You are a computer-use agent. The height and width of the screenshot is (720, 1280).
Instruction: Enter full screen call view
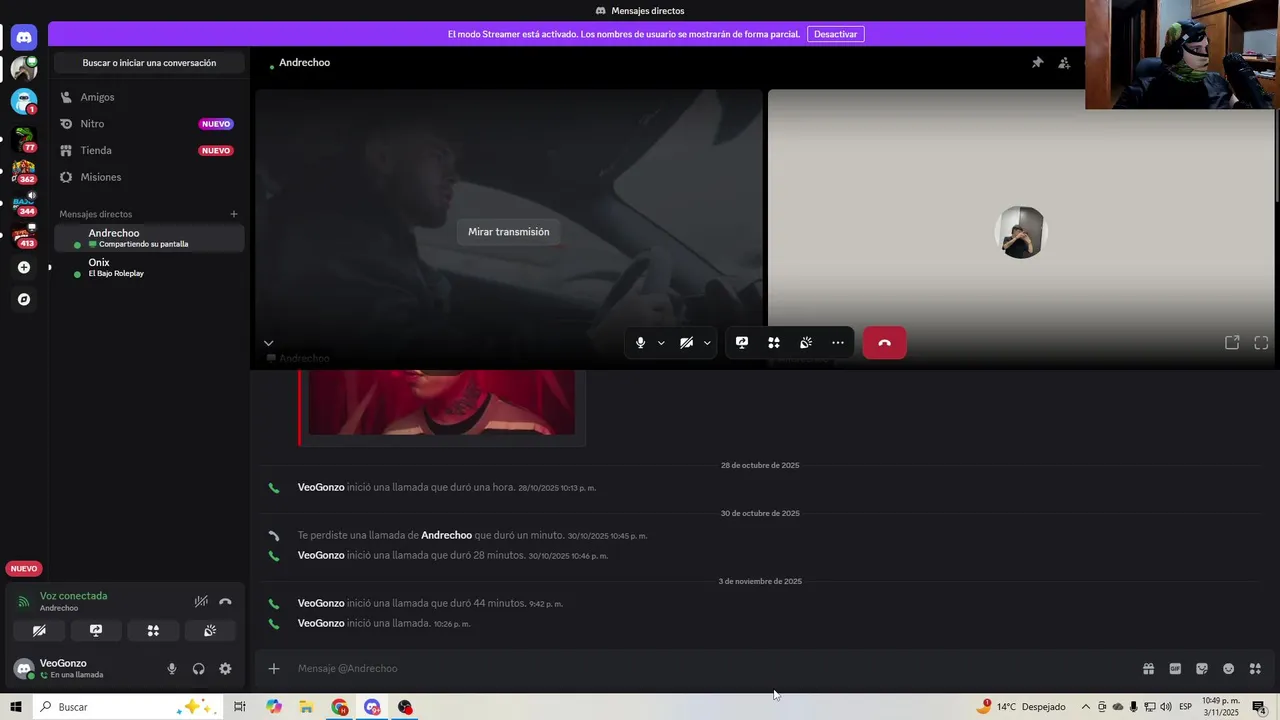point(1261,342)
